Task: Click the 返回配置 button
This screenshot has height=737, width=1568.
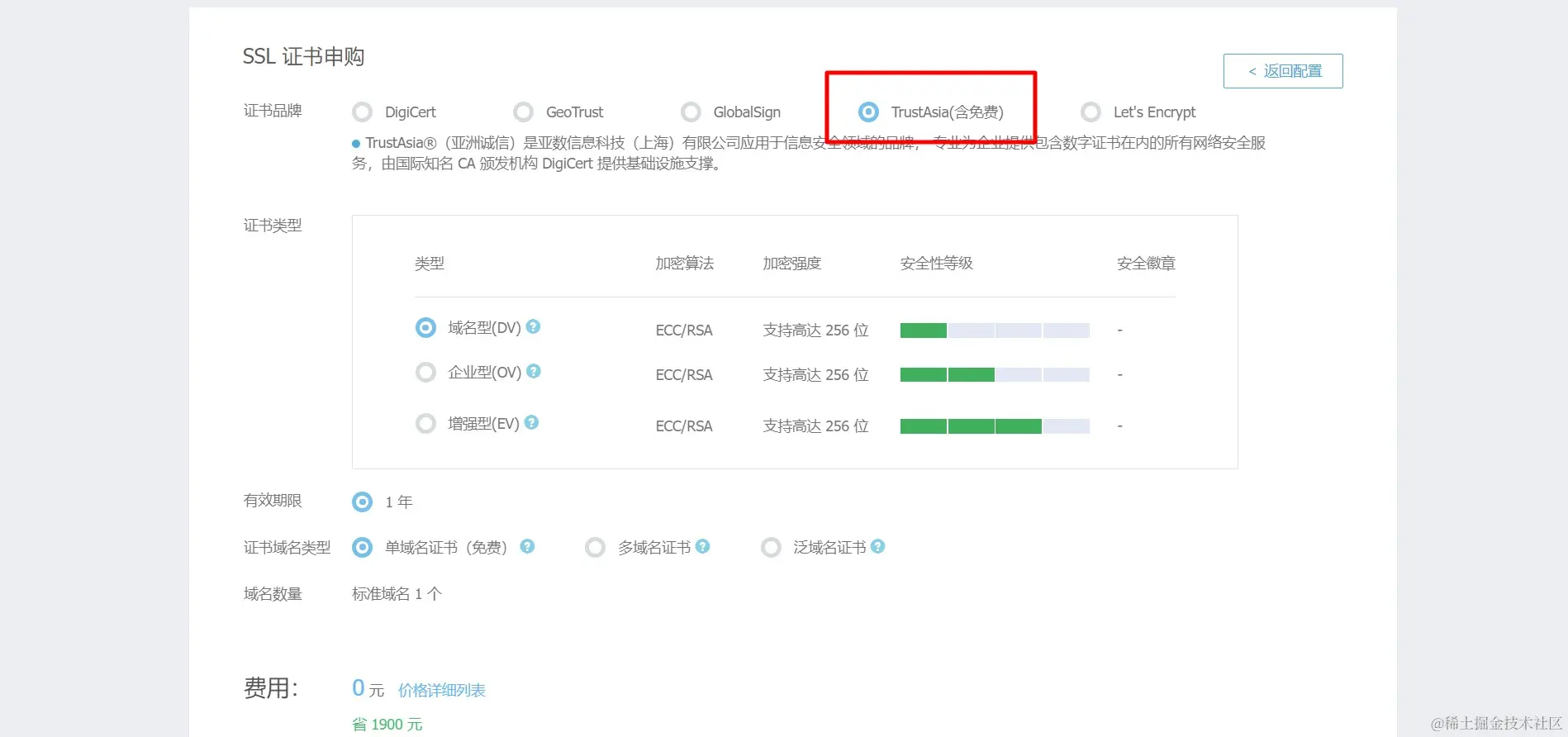Action: pos(1283,71)
